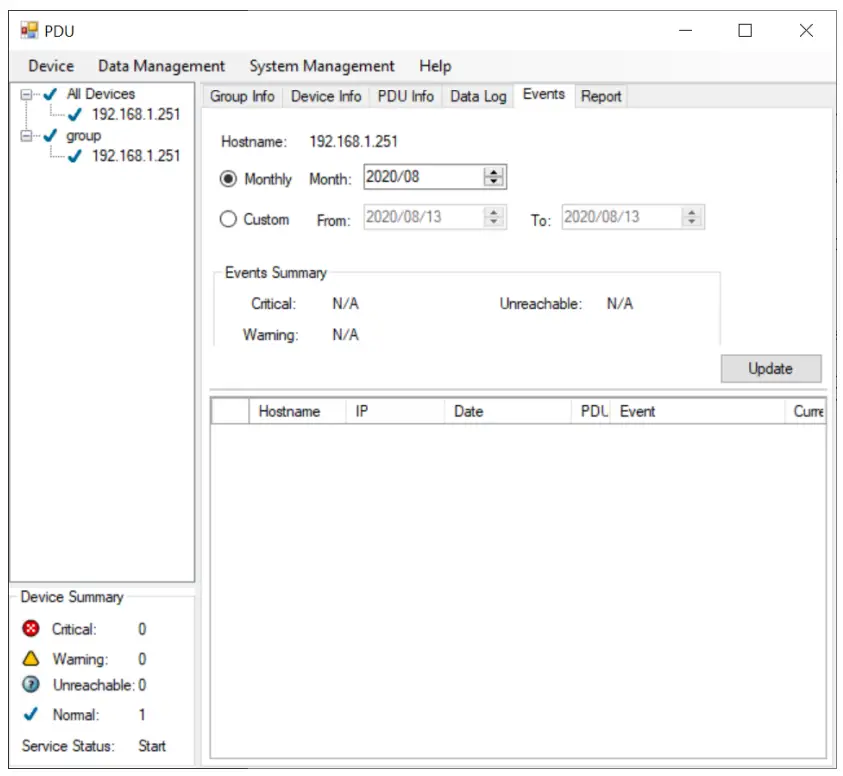This screenshot has width=843, height=776.
Task: Select the Custom radio button
Action: pos(228,219)
